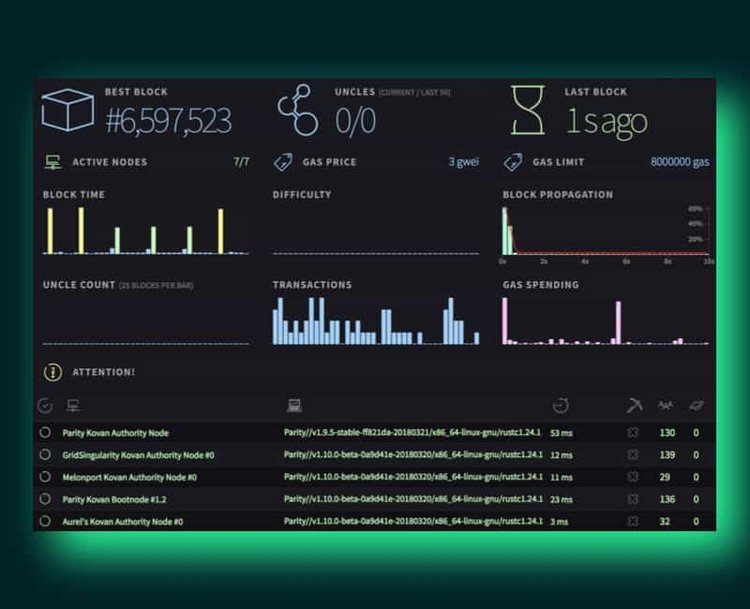Image resolution: width=750 pixels, height=609 pixels.
Task: Sort by latency clock column icon
Action: click(560, 405)
